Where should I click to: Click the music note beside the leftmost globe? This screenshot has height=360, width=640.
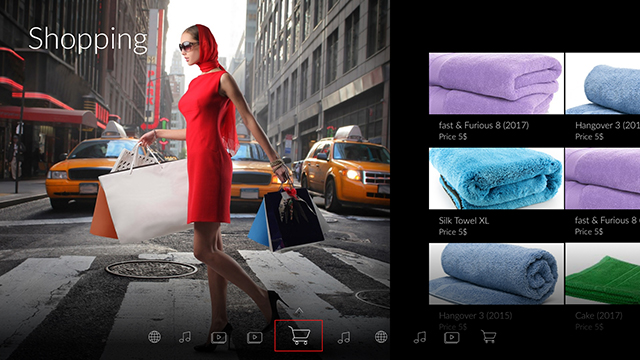185,337
